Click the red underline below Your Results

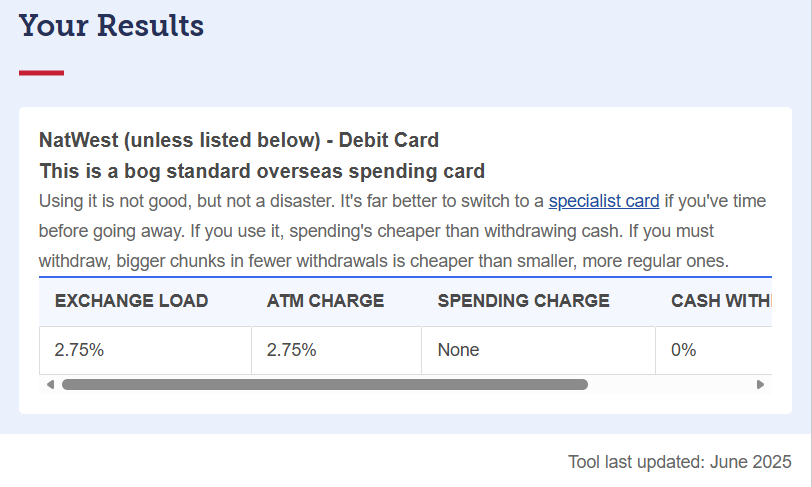tap(41, 73)
